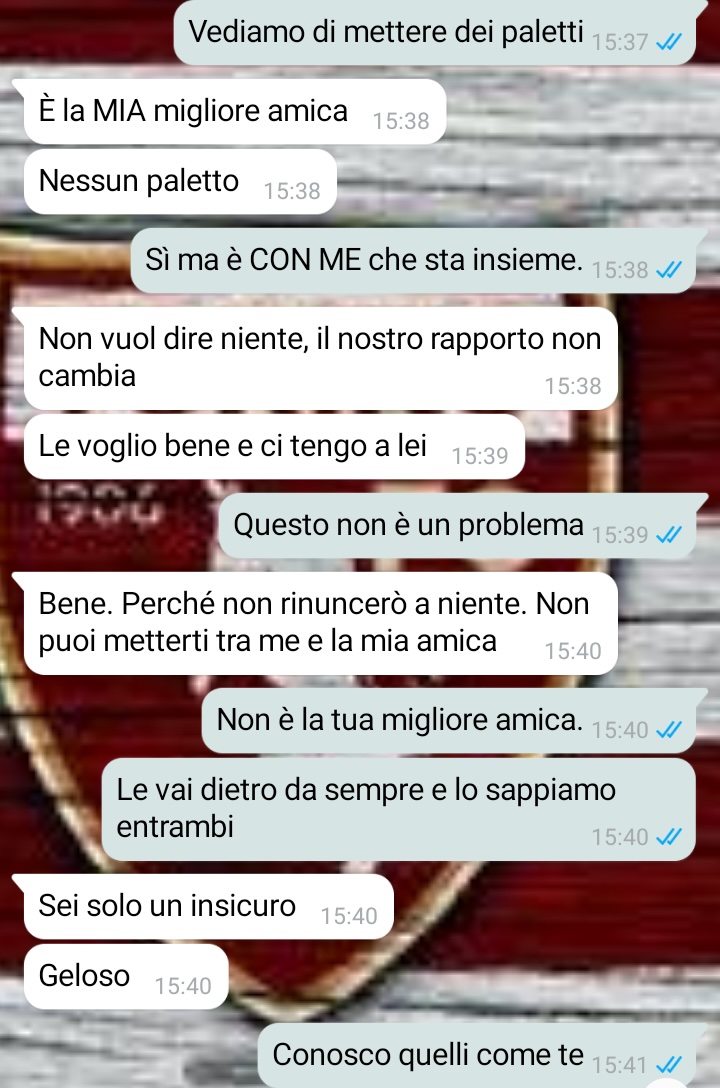Tap double-check beside 'Le vai dietro da sempre' message
720x1088 pixels.
click(669, 837)
